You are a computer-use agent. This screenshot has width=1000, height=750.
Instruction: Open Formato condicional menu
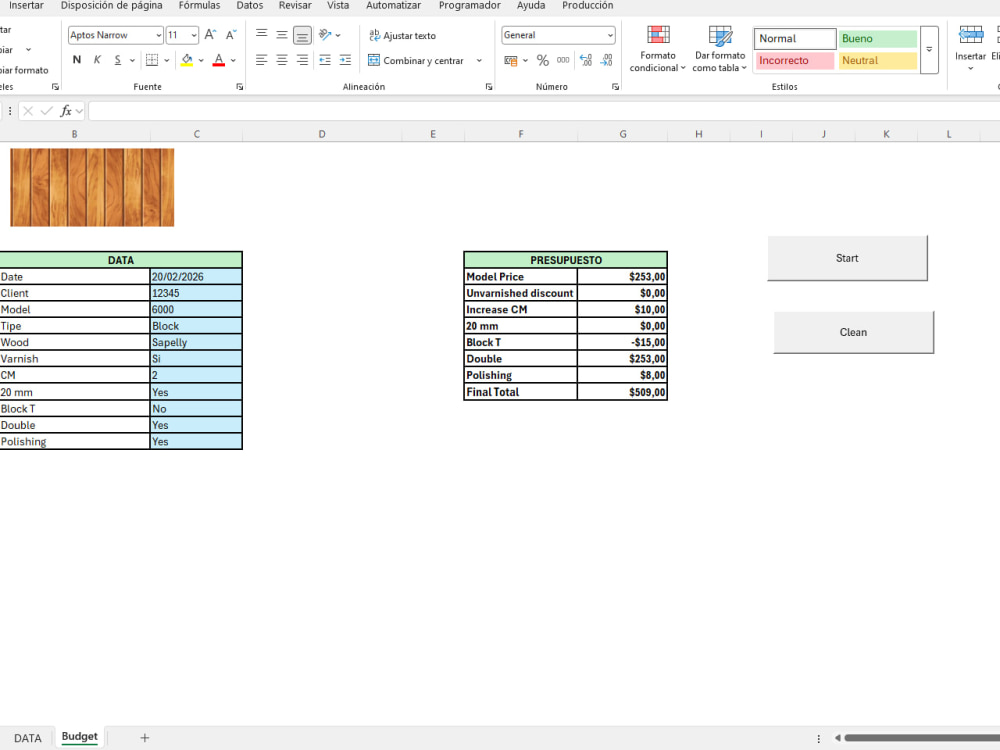(x=658, y=49)
